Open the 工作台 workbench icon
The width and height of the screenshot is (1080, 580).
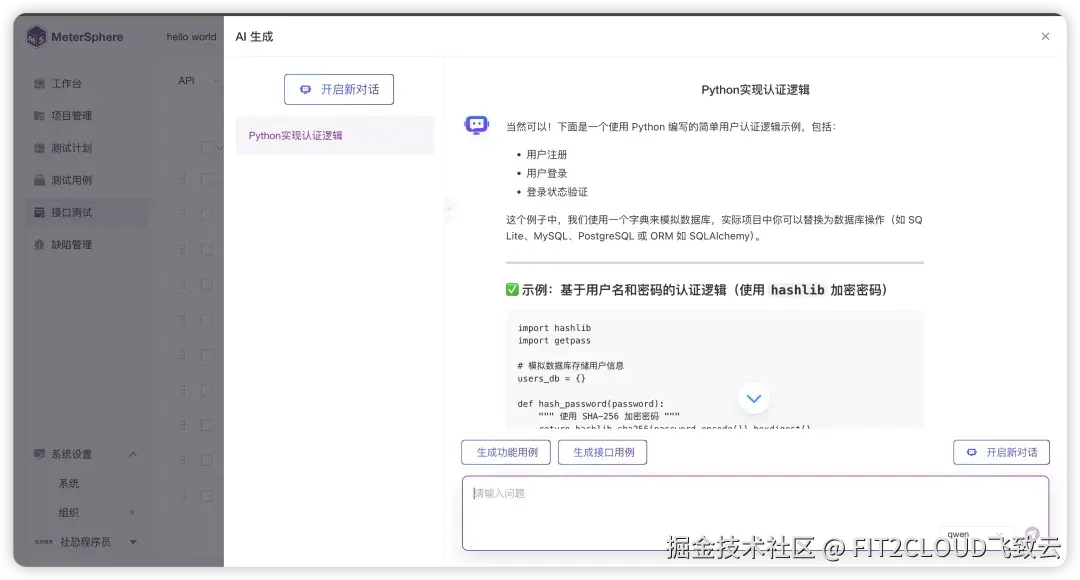pyautogui.click(x=39, y=83)
